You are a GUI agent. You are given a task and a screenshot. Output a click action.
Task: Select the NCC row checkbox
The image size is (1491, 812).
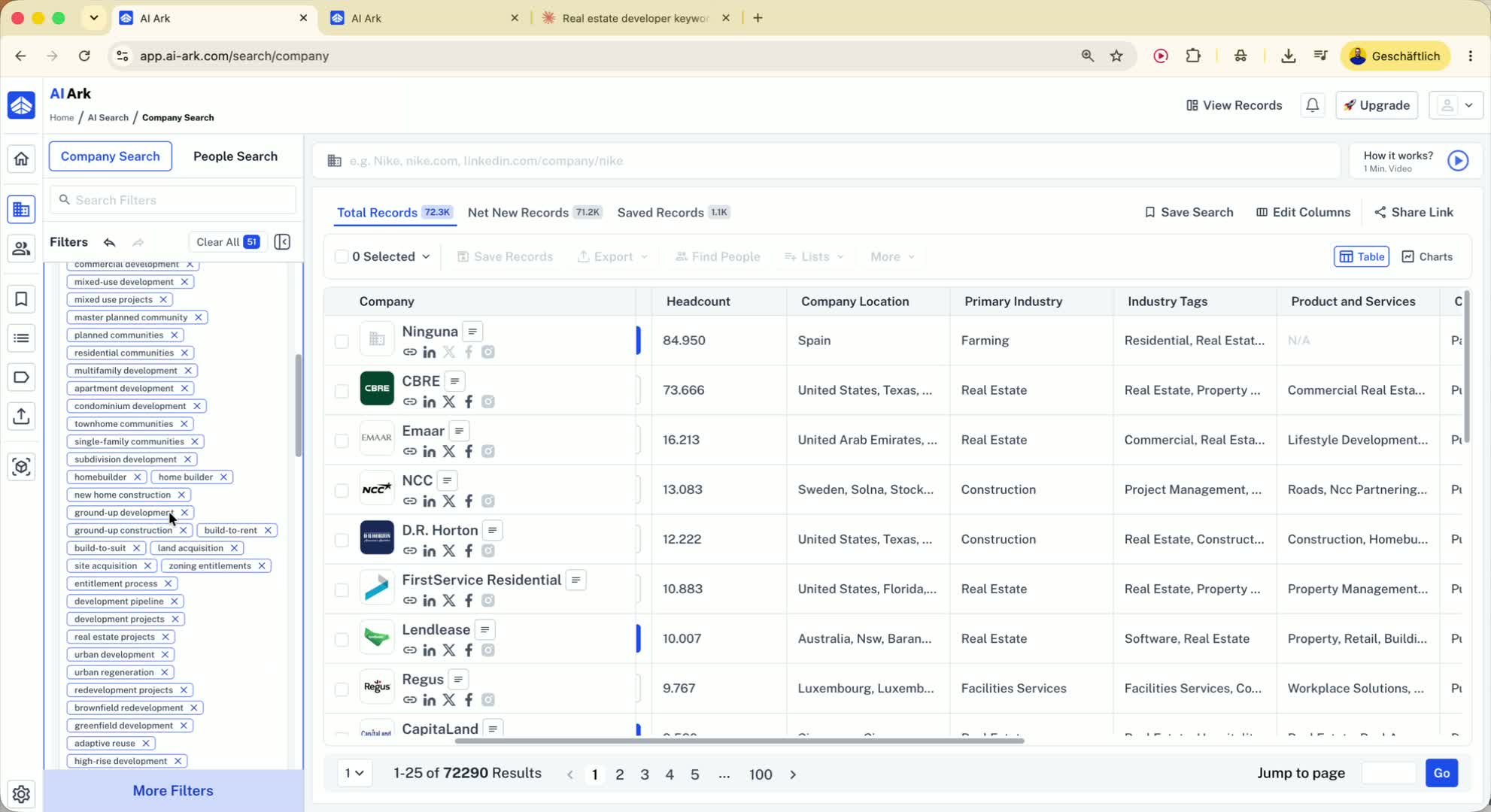coord(342,490)
